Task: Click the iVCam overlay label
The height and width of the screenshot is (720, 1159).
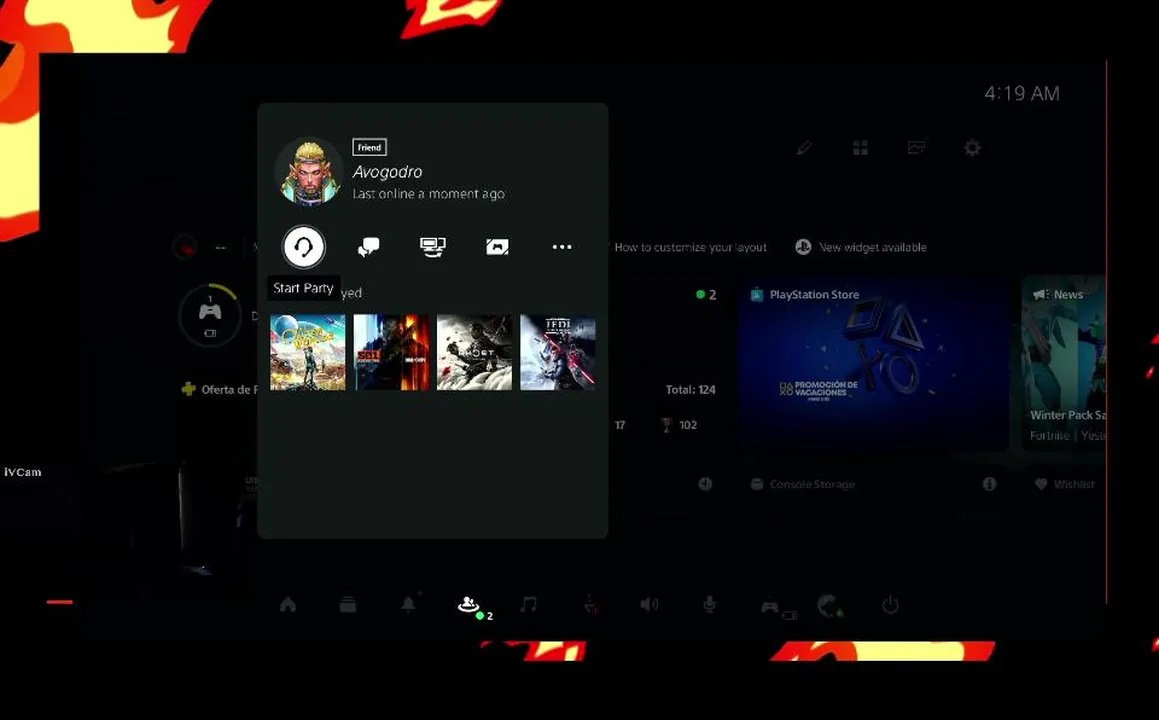Action: [23, 472]
